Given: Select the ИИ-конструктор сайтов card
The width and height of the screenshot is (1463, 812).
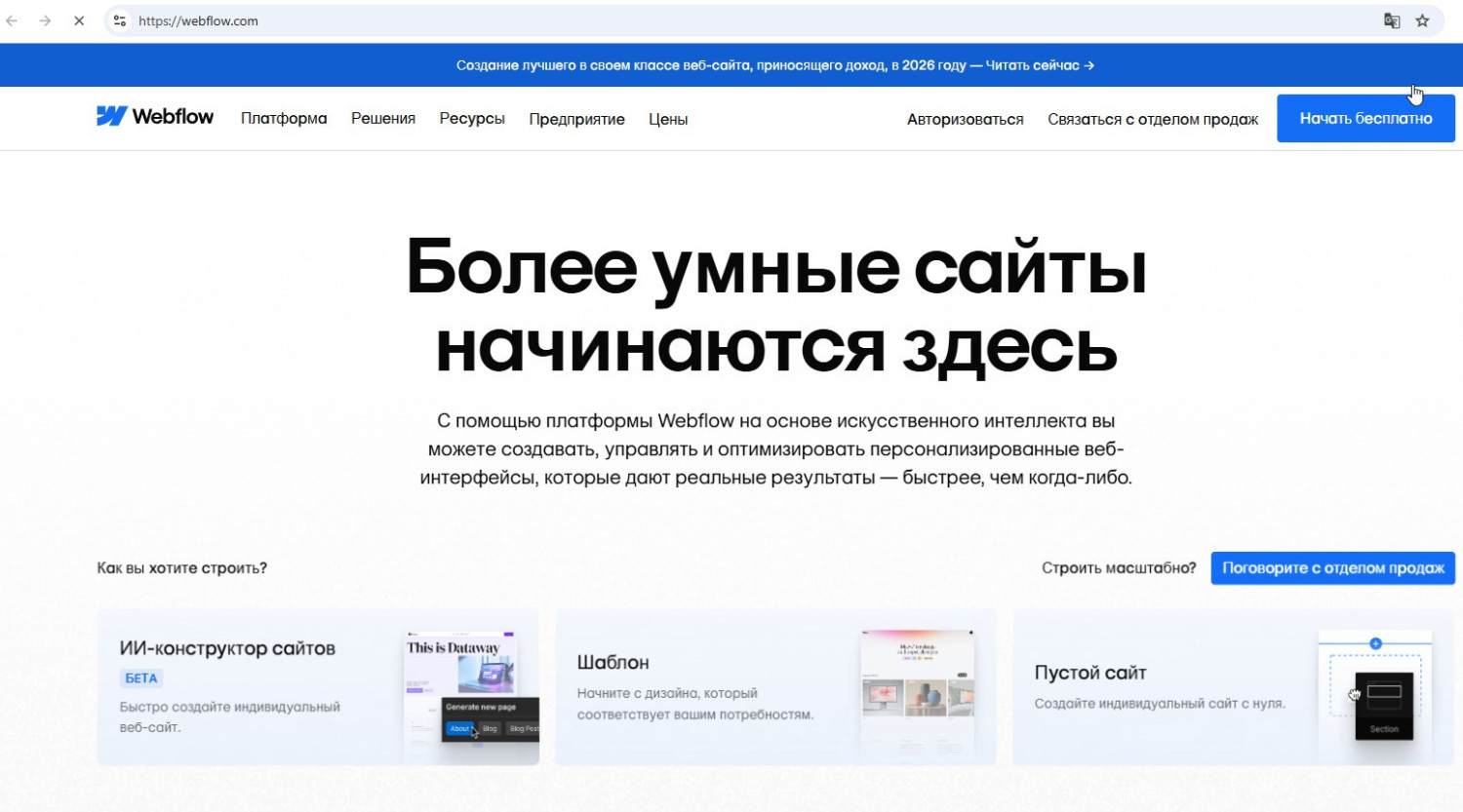Looking at the screenshot, I should (x=318, y=687).
